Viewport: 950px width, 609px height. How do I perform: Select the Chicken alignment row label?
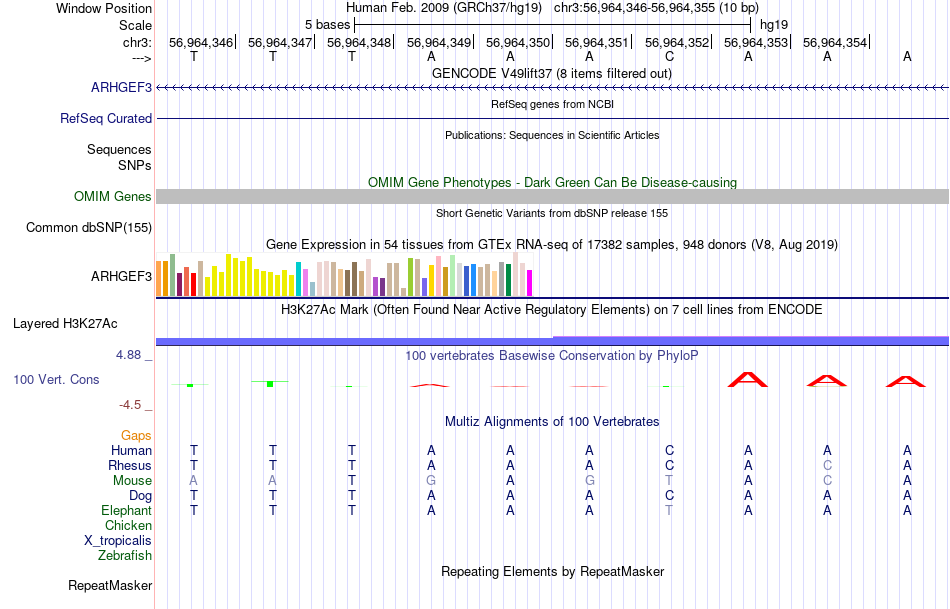click(128, 525)
